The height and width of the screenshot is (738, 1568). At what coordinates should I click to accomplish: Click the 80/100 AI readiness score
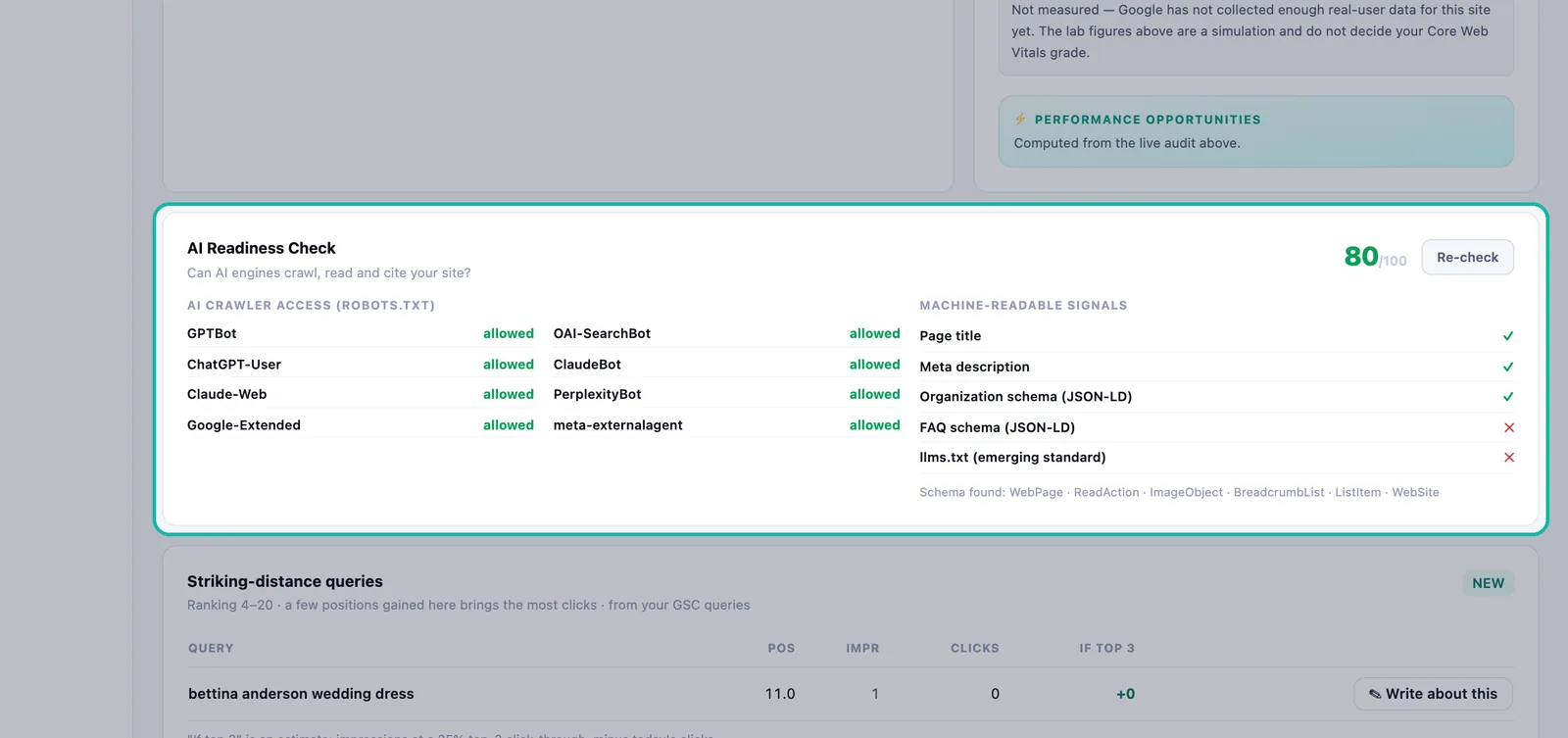(x=1375, y=257)
